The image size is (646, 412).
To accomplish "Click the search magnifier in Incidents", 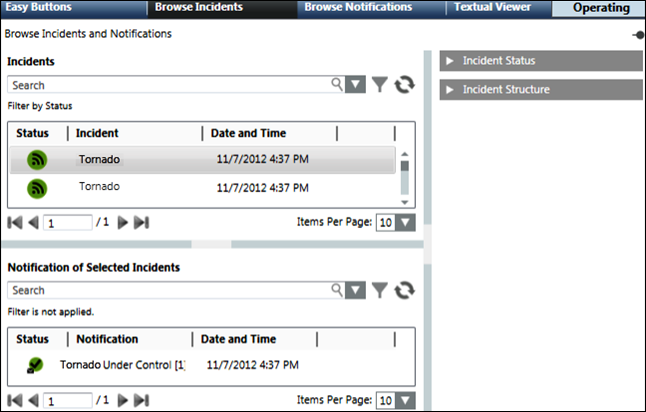I will 337,86.
